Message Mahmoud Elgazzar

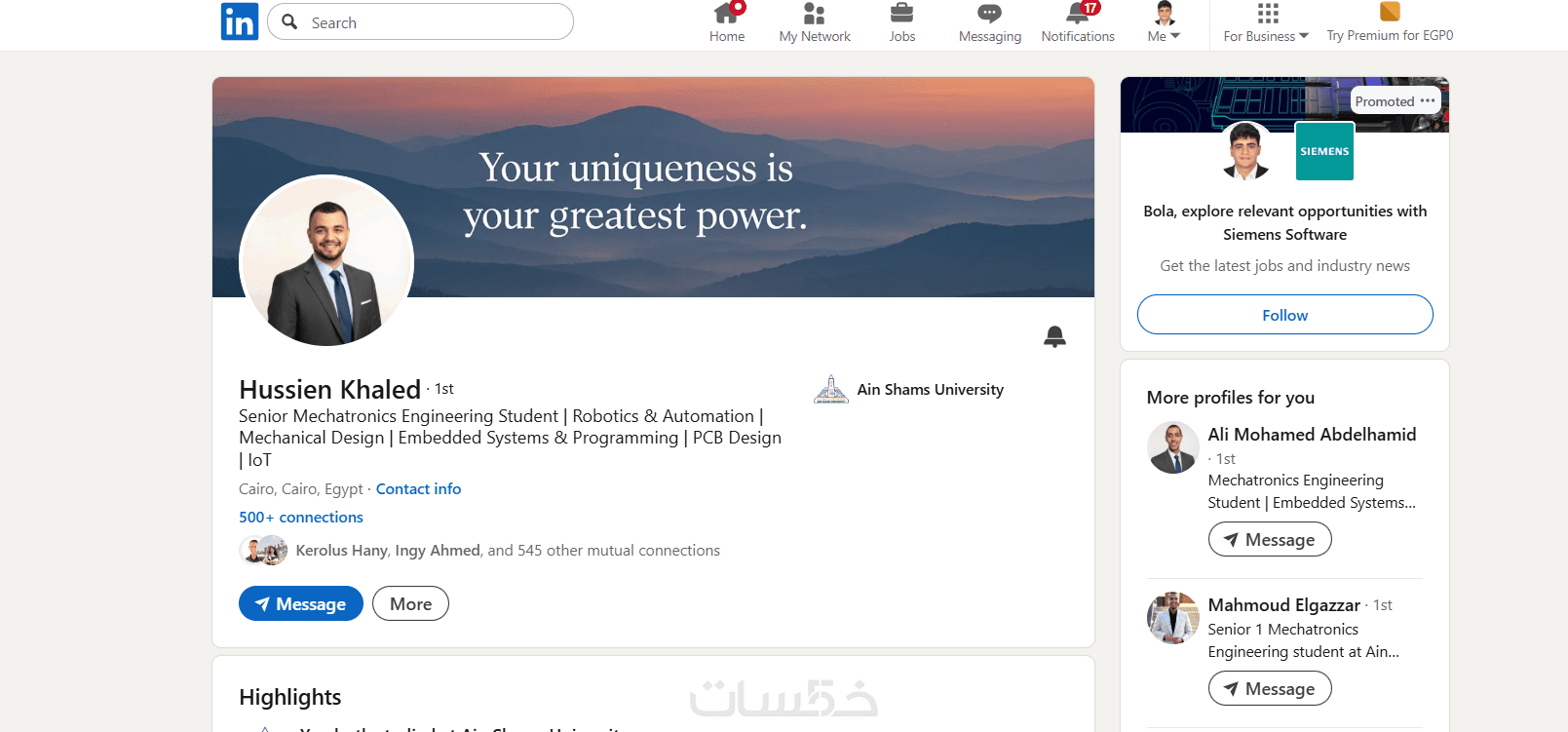1270,688
